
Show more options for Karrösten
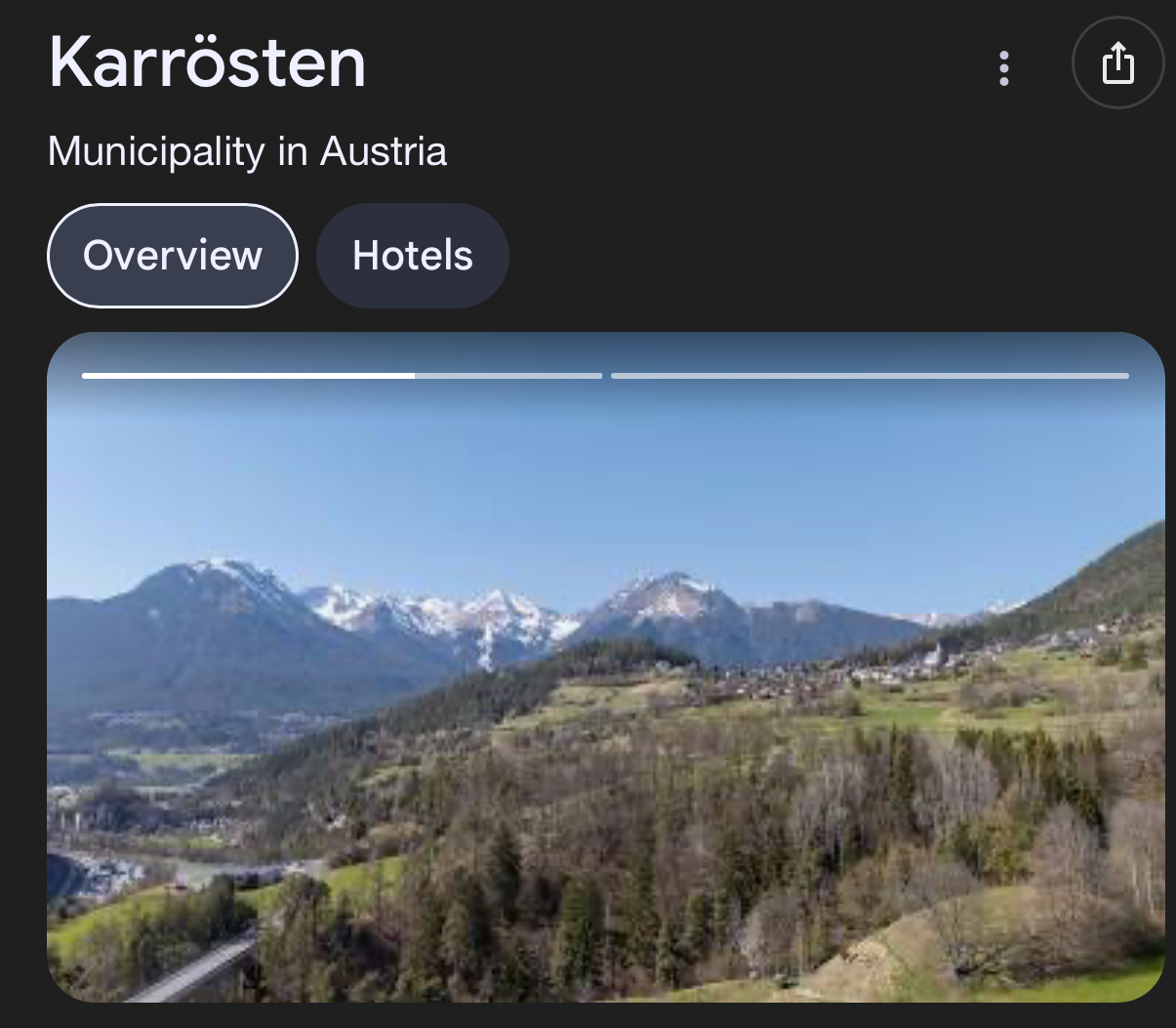pyautogui.click(x=1004, y=67)
